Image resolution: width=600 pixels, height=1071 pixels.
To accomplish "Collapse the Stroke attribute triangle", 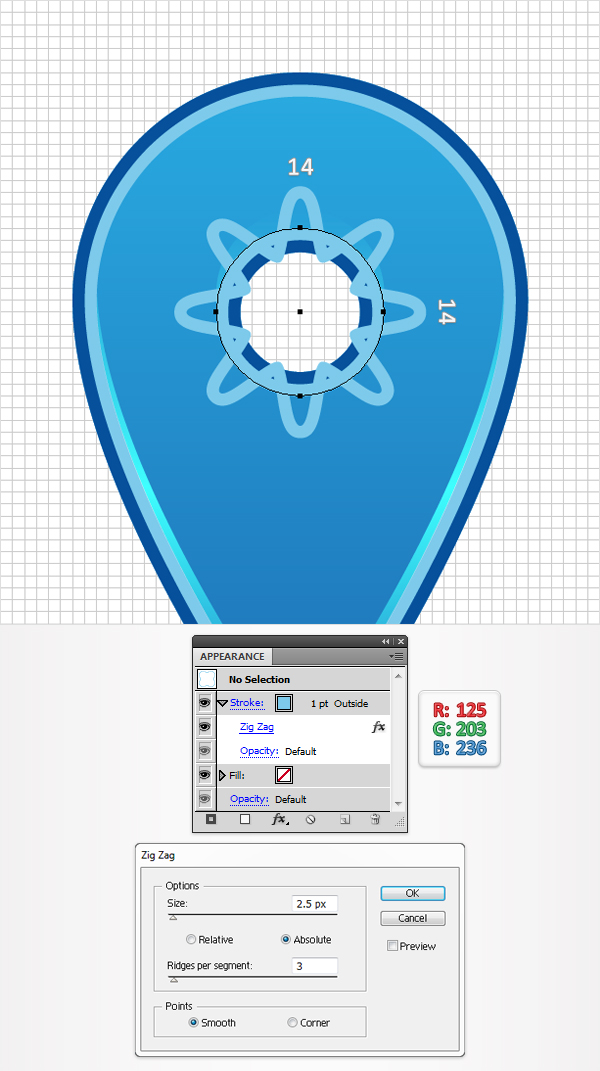I will [x=222, y=704].
